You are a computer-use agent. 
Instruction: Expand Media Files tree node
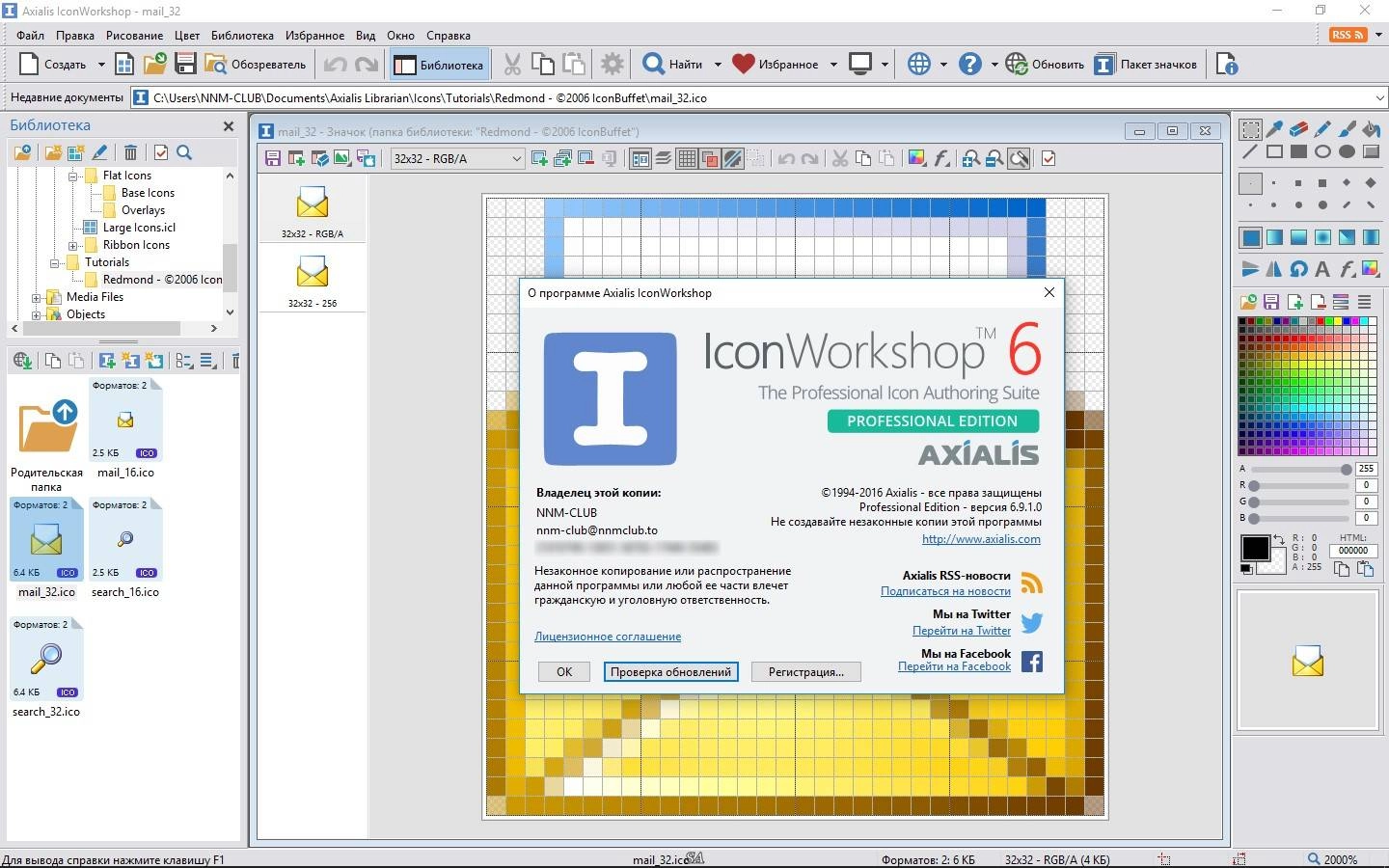pos(37,298)
